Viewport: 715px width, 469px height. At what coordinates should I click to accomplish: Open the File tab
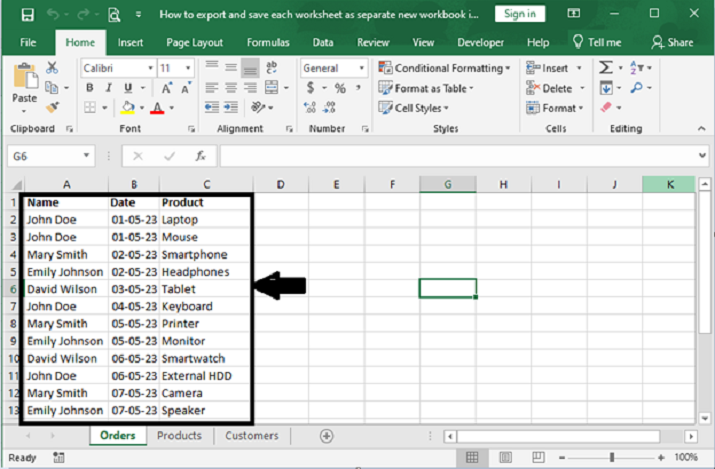28,42
